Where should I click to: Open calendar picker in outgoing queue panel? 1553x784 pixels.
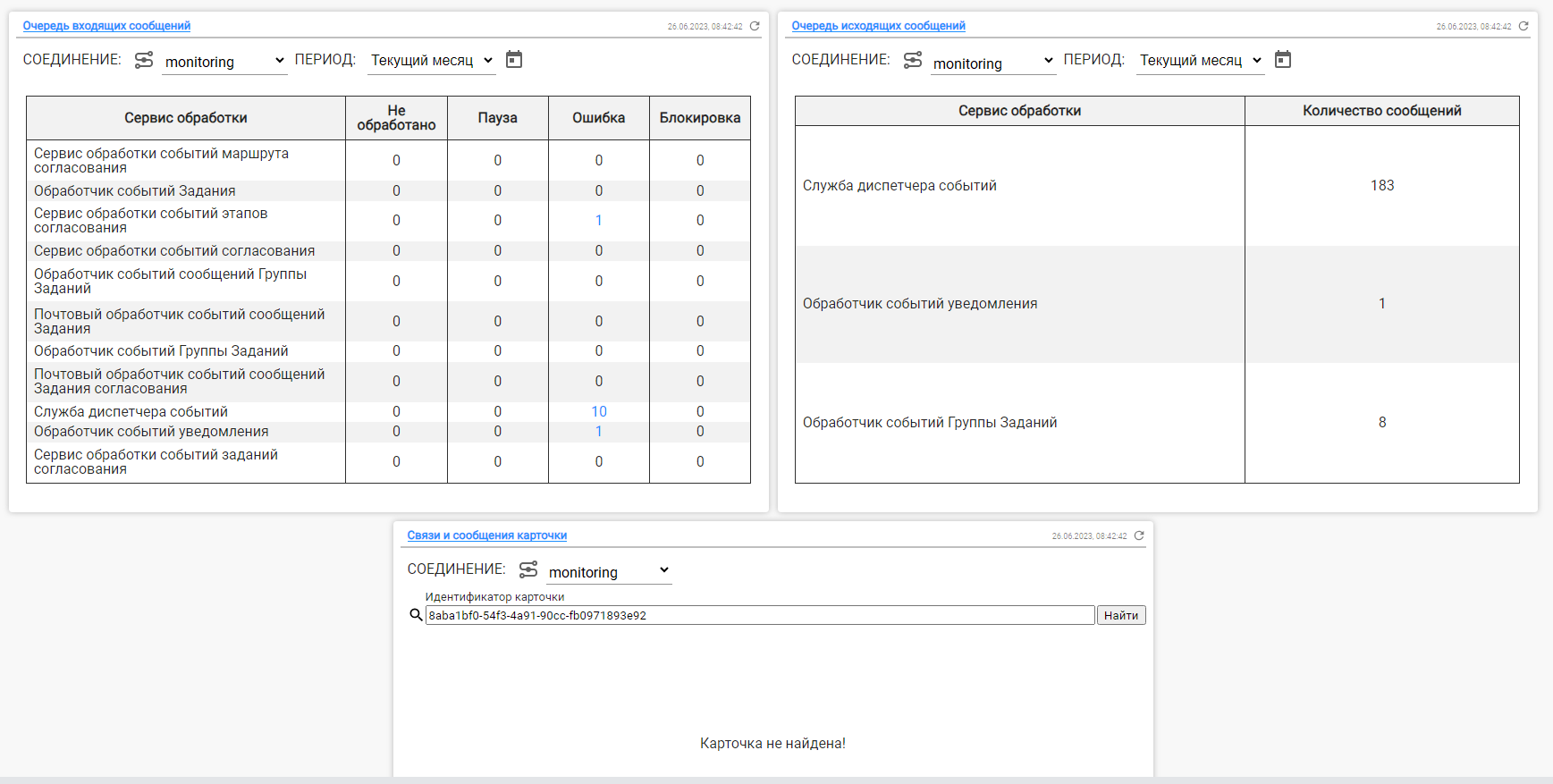1283,60
